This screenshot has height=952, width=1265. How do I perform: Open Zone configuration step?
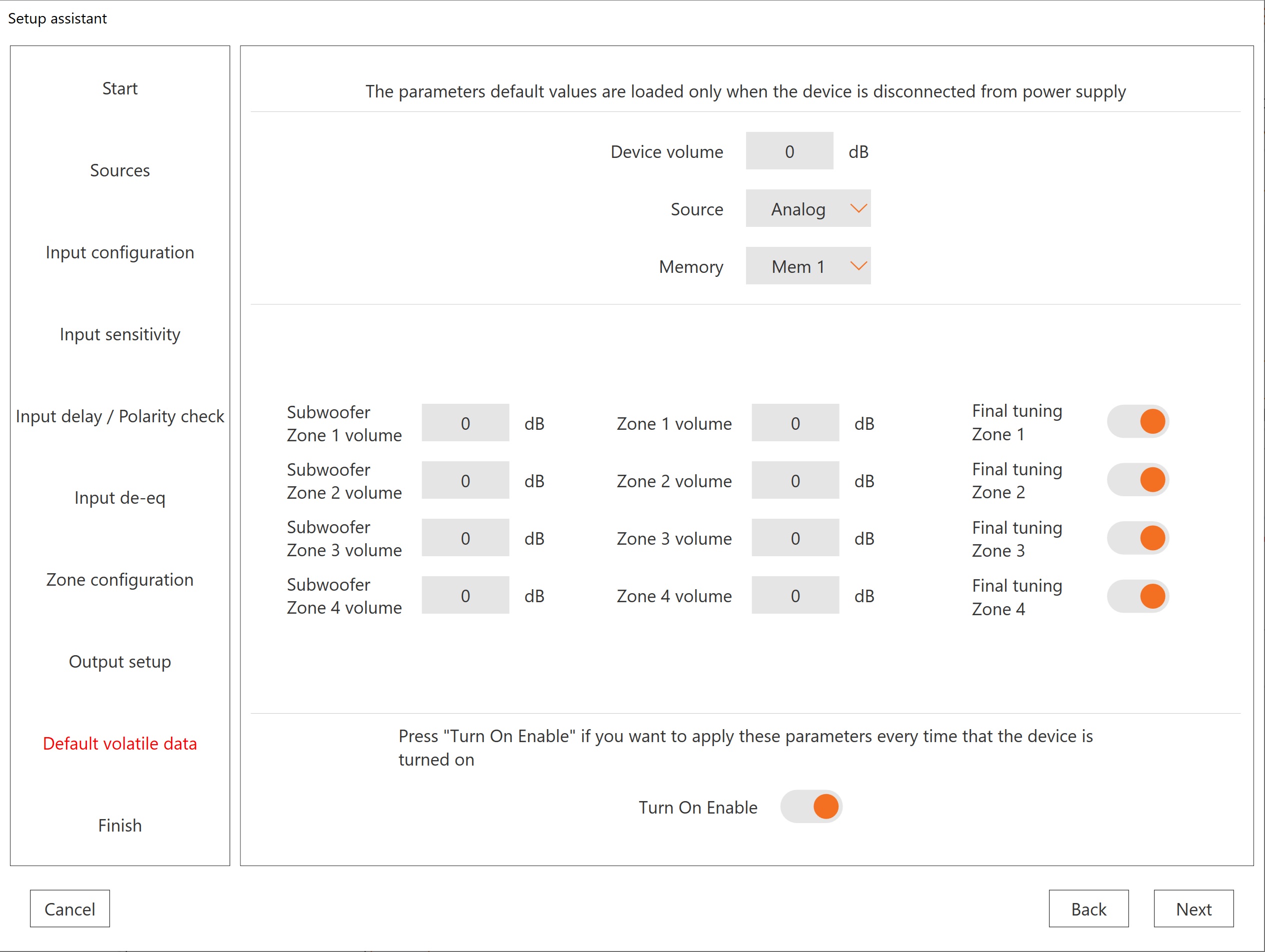(119, 579)
